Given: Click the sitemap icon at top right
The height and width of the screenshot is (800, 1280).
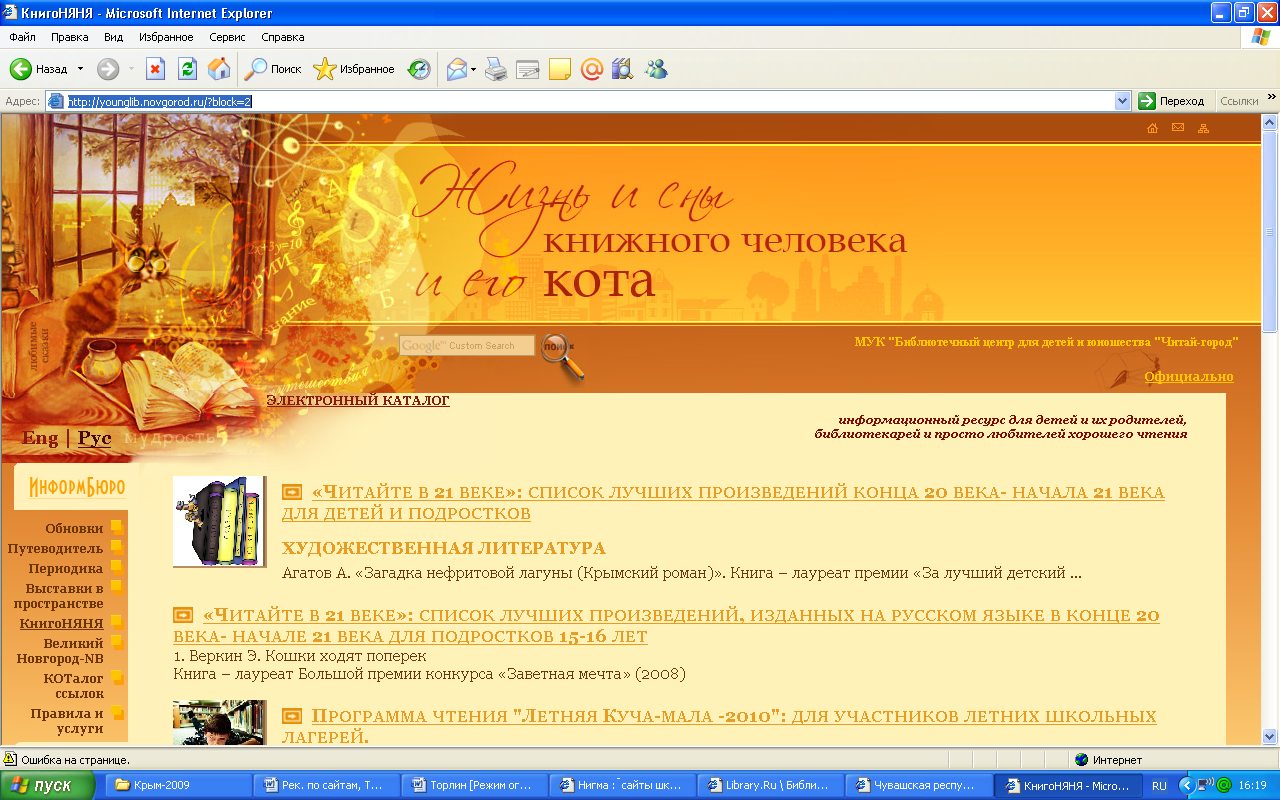Looking at the screenshot, I should [1203, 128].
